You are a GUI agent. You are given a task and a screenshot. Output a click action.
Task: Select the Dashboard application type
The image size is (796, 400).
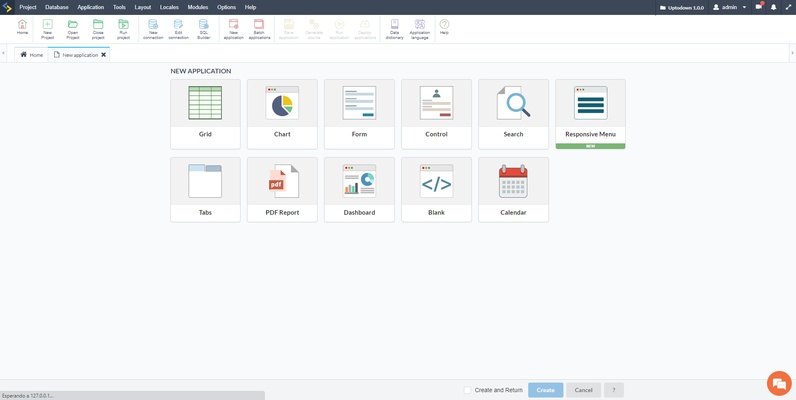point(359,190)
